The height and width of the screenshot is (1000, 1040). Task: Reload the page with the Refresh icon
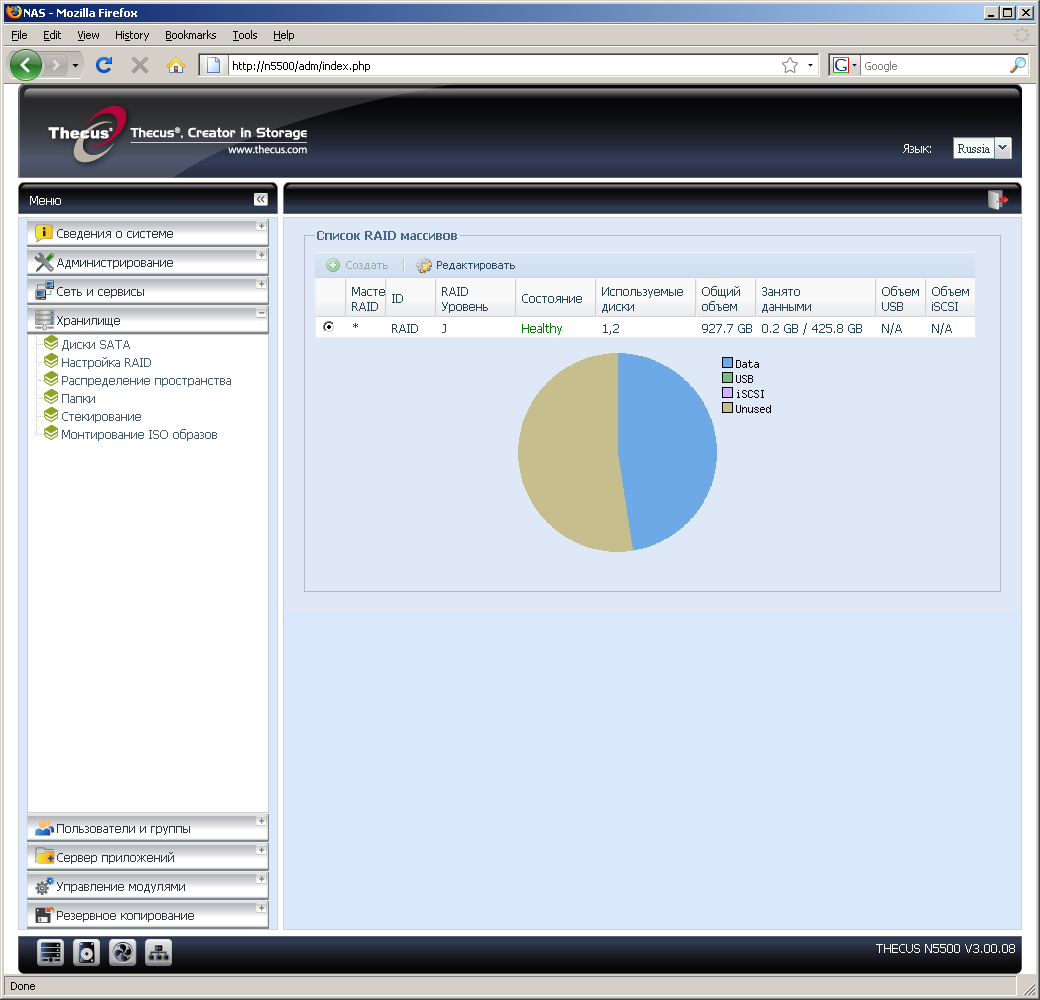pos(103,65)
